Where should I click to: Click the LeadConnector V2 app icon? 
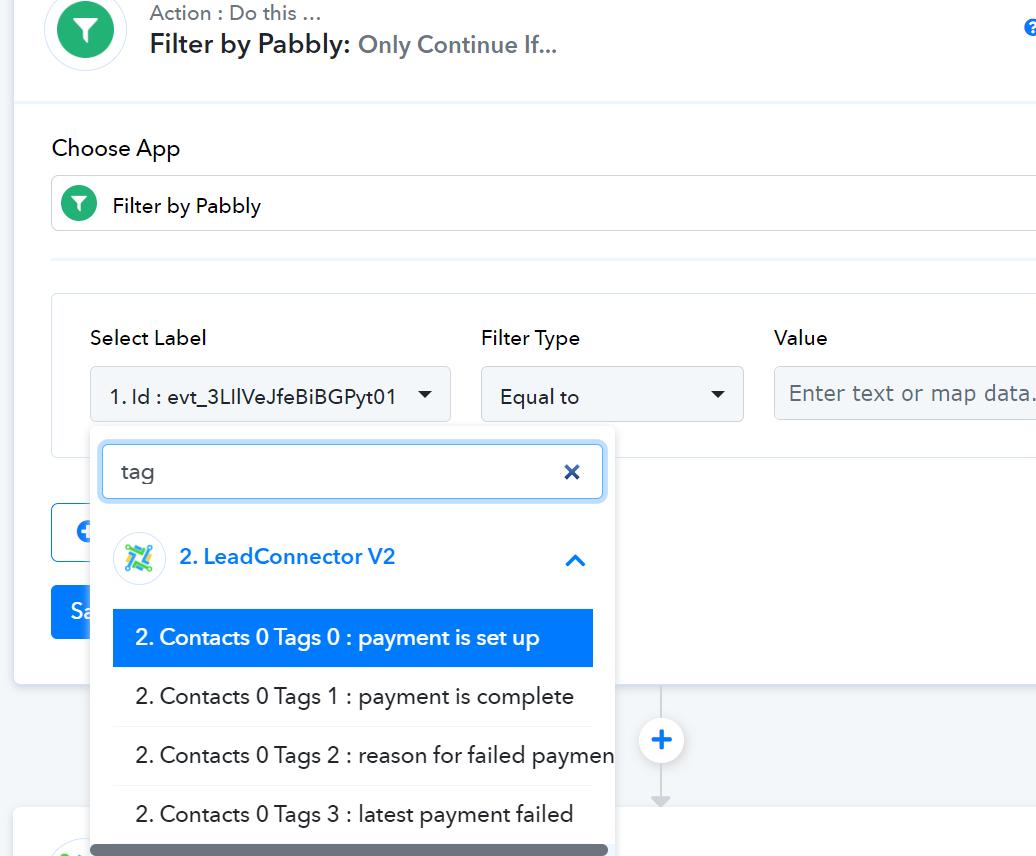point(139,558)
